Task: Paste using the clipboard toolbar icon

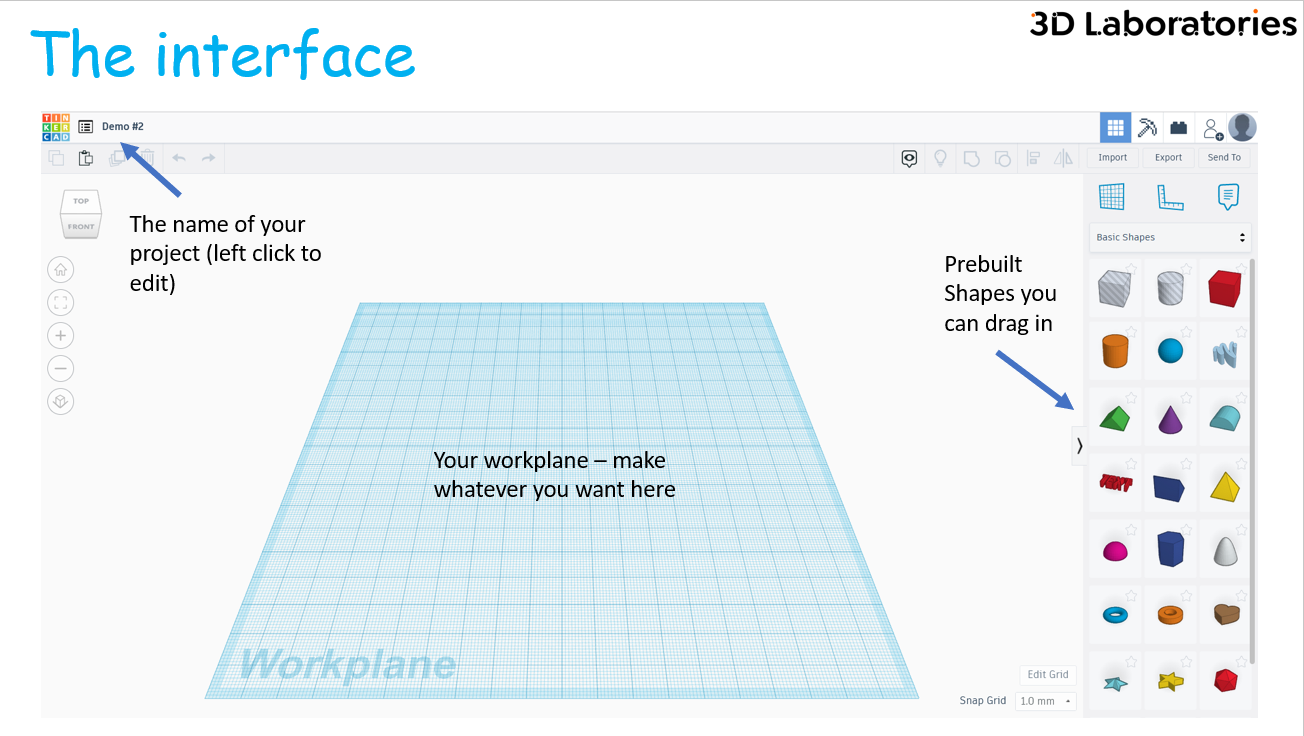Action: pyautogui.click(x=86, y=158)
